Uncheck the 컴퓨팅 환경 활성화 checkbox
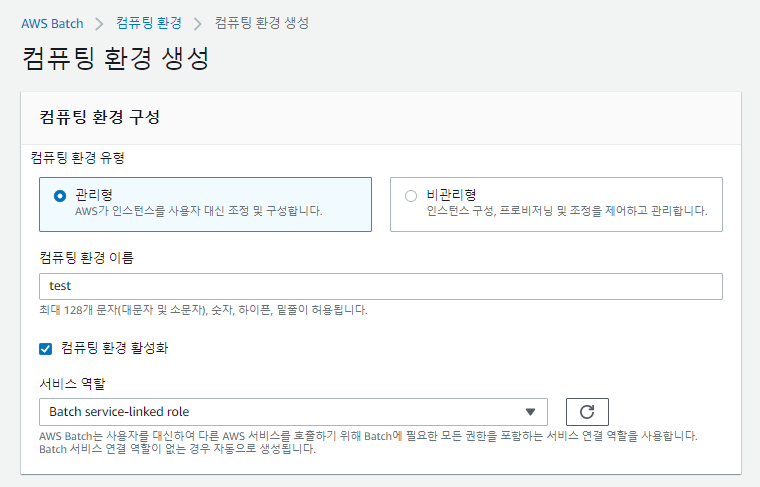The height and width of the screenshot is (487, 760). (44, 348)
